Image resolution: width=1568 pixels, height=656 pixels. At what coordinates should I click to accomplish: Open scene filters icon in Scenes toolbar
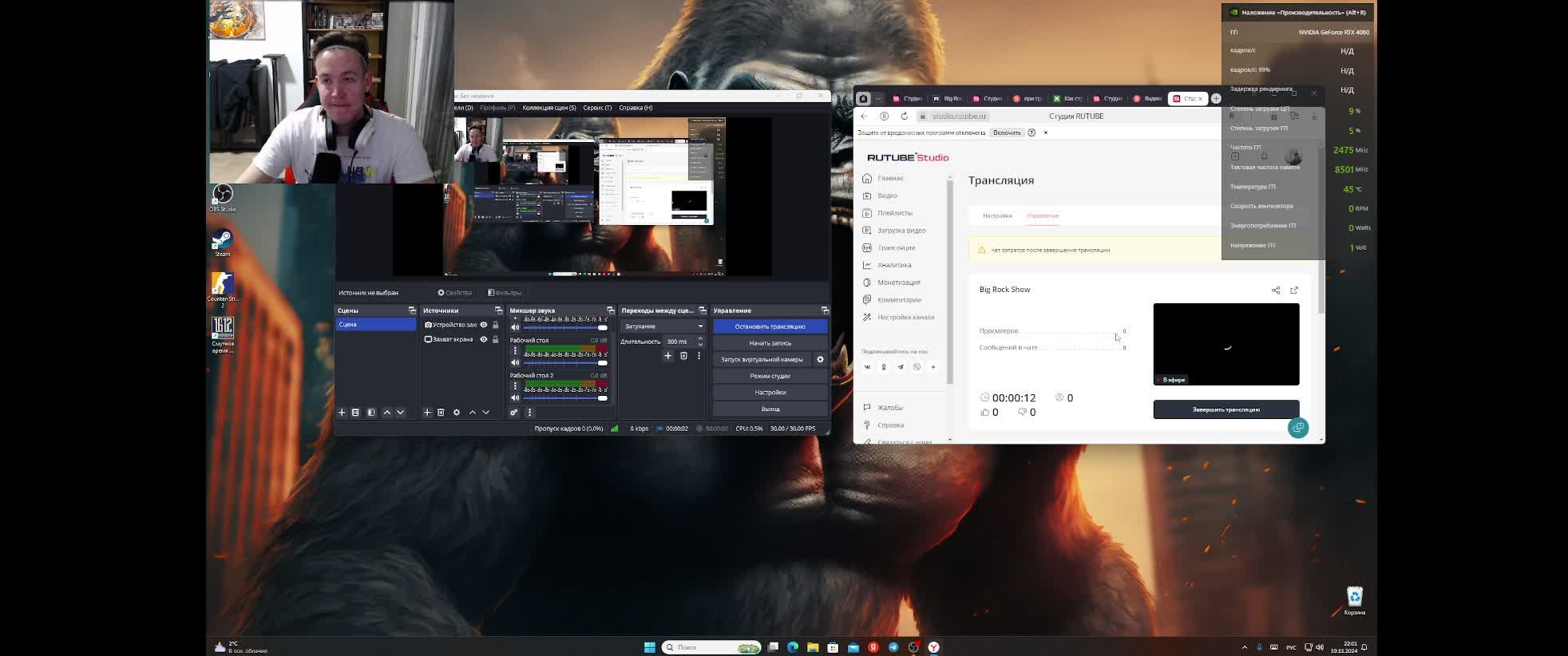(x=371, y=413)
